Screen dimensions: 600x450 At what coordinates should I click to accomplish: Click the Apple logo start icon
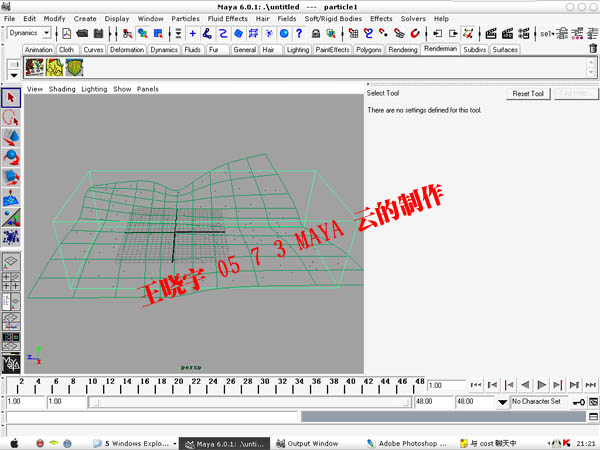point(14,443)
